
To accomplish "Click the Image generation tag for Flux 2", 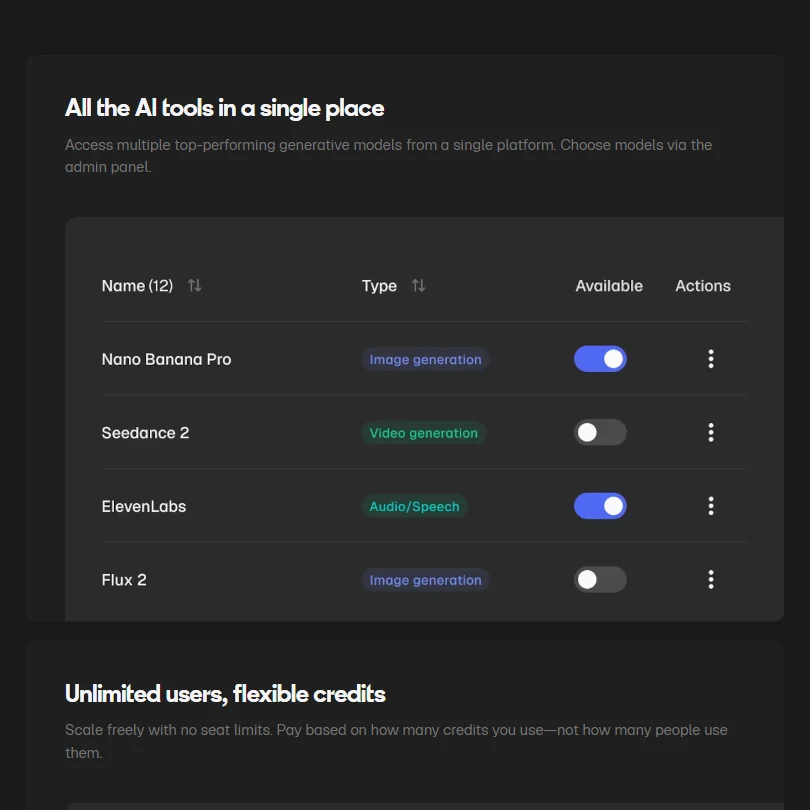I will point(425,580).
